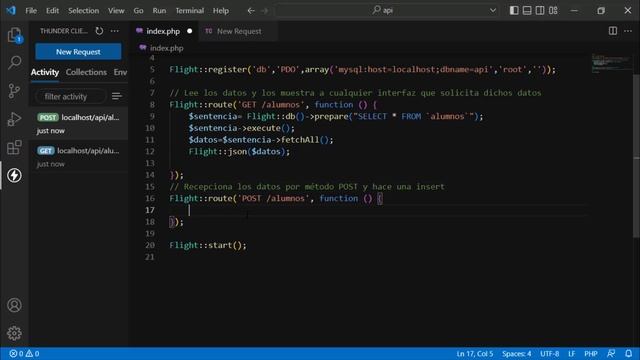Change language mode via PHP status item

coord(591,353)
